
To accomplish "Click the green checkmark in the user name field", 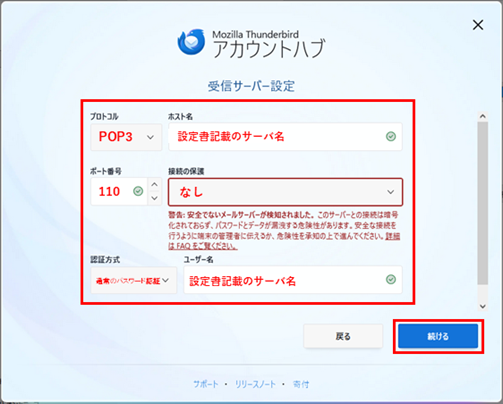I will pyautogui.click(x=391, y=279).
